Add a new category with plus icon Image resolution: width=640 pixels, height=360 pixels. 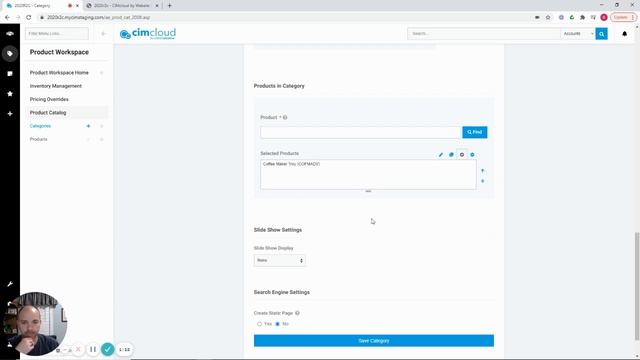88,126
